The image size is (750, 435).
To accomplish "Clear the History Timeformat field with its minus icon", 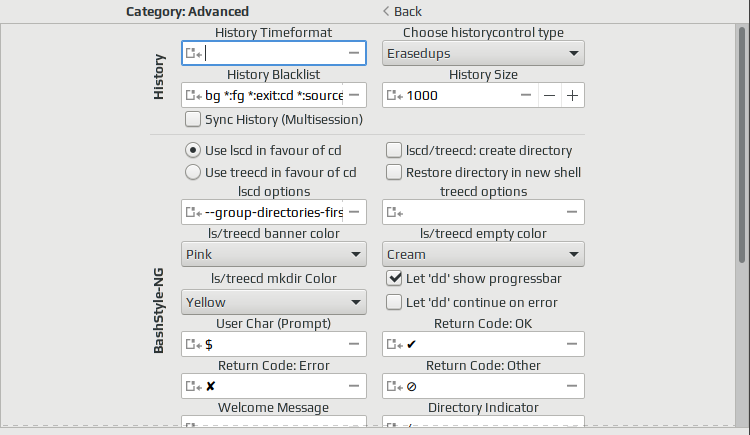I will tap(354, 53).
